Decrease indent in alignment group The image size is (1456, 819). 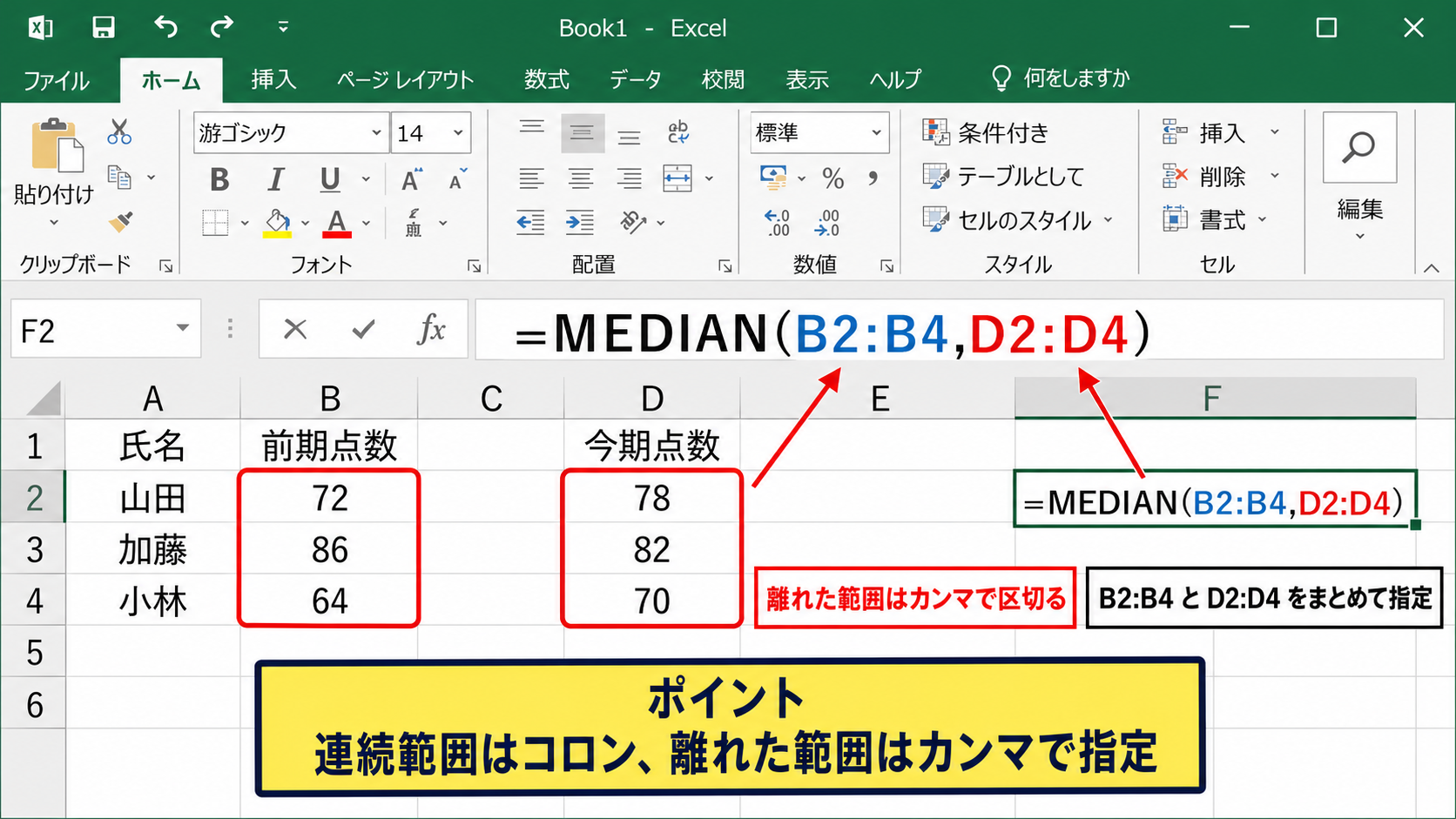coord(530,223)
